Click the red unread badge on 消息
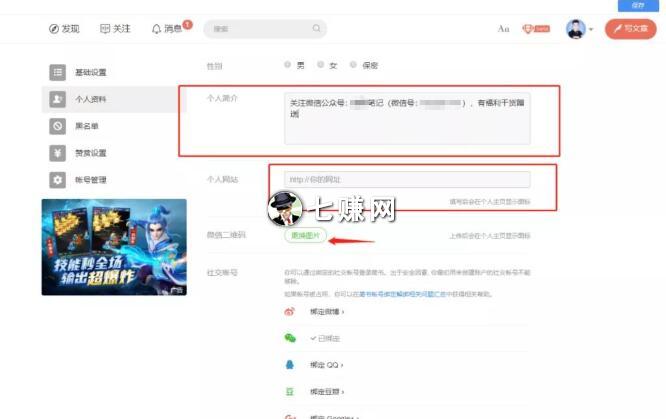This screenshot has width=666, height=419. (187, 25)
